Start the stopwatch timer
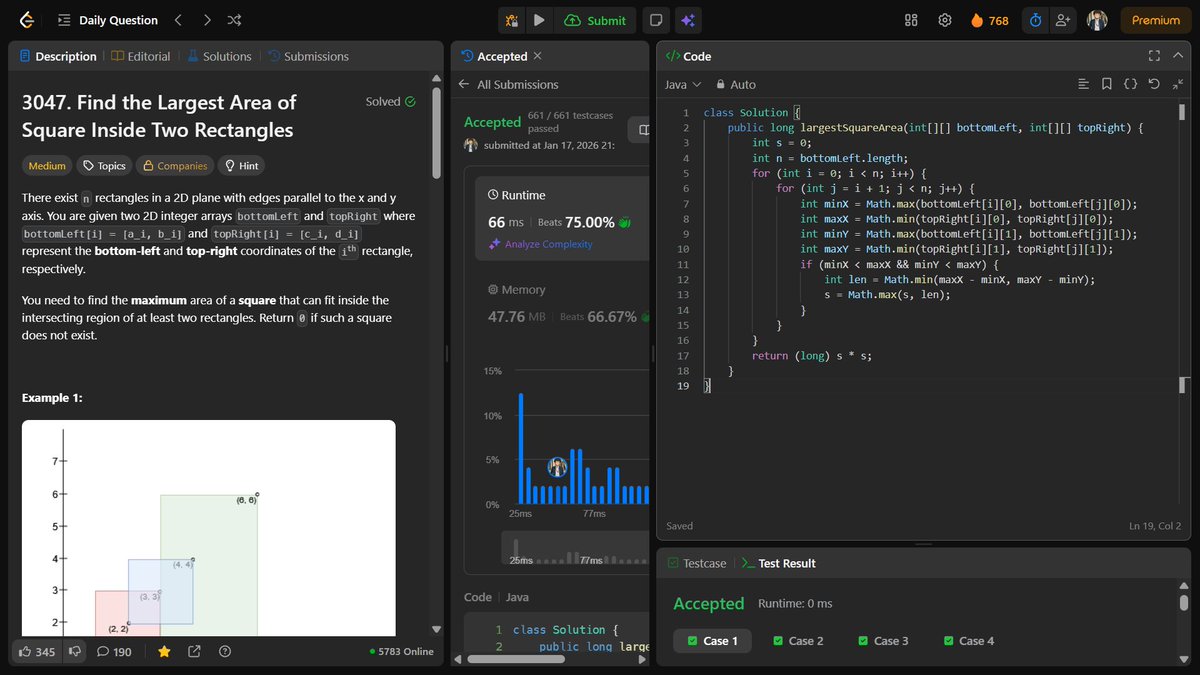The width and height of the screenshot is (1200, 675). click(x=1036, y=20)
